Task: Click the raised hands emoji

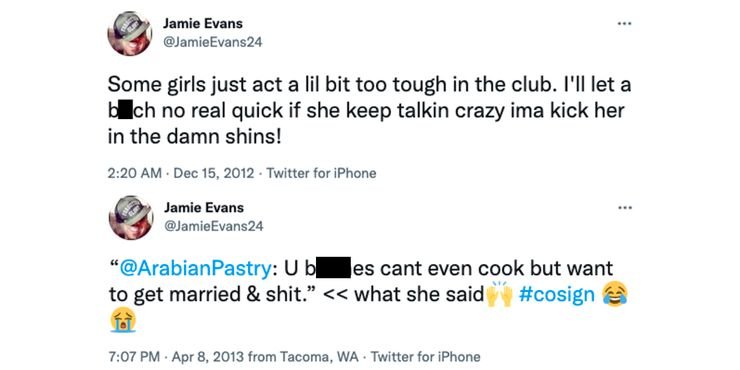Action: point(499,294)
